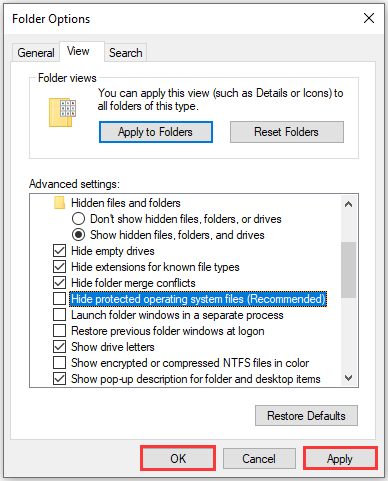Image resolution: width=388 pixels, height=481 pixels.
Task: Click the Hidden files and folders folder icon
Action: click(59, 203)
